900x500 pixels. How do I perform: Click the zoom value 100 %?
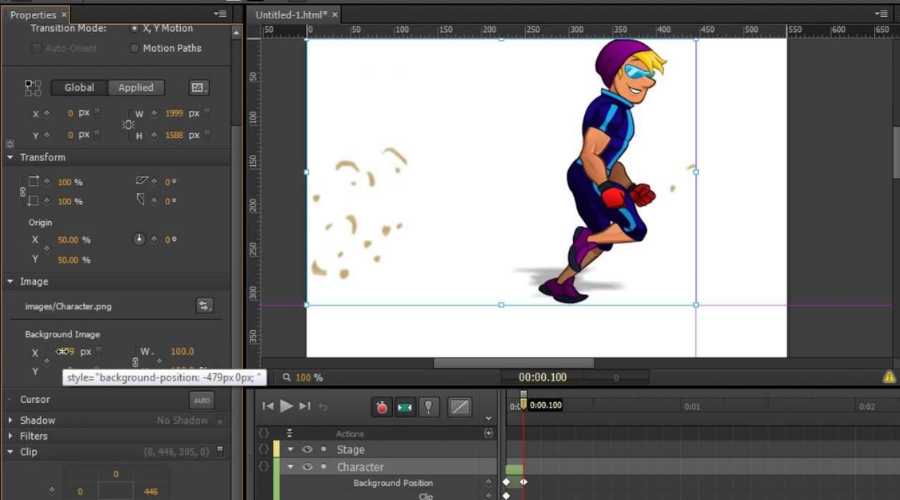click(x=309, y=378)
